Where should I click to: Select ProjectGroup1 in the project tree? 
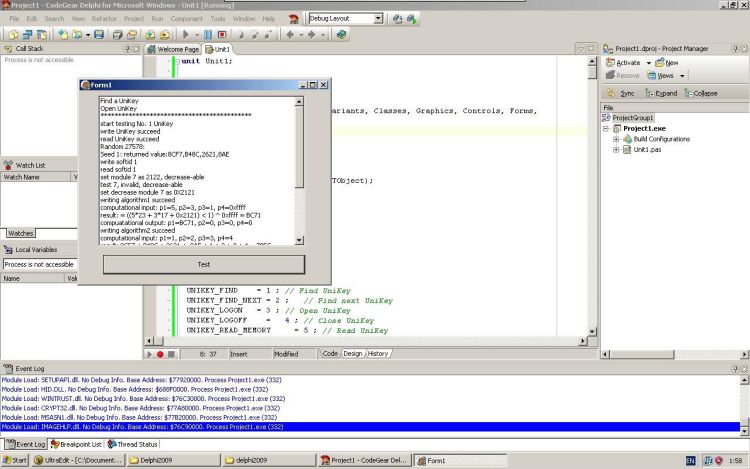pos(632,118)
